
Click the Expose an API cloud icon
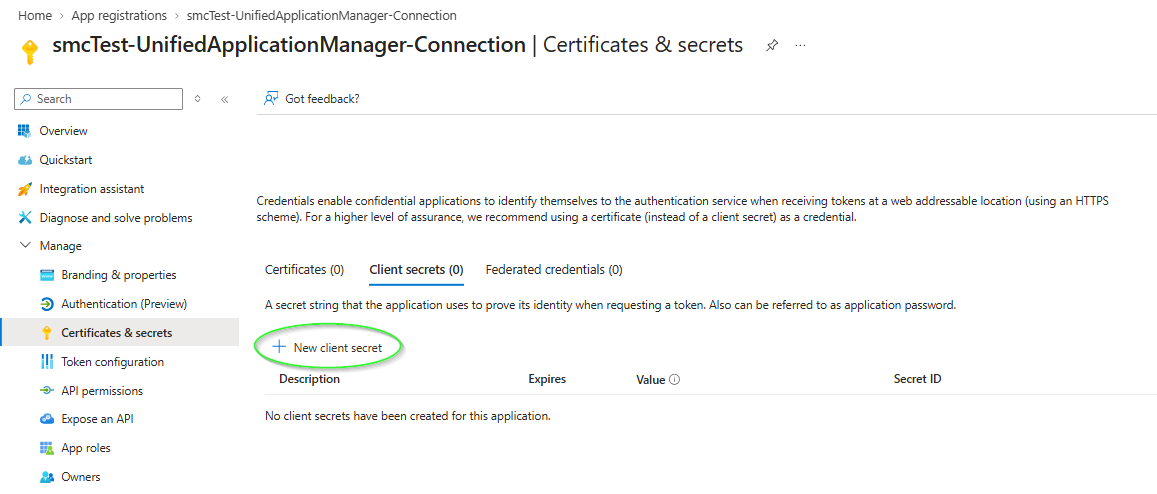46,419
